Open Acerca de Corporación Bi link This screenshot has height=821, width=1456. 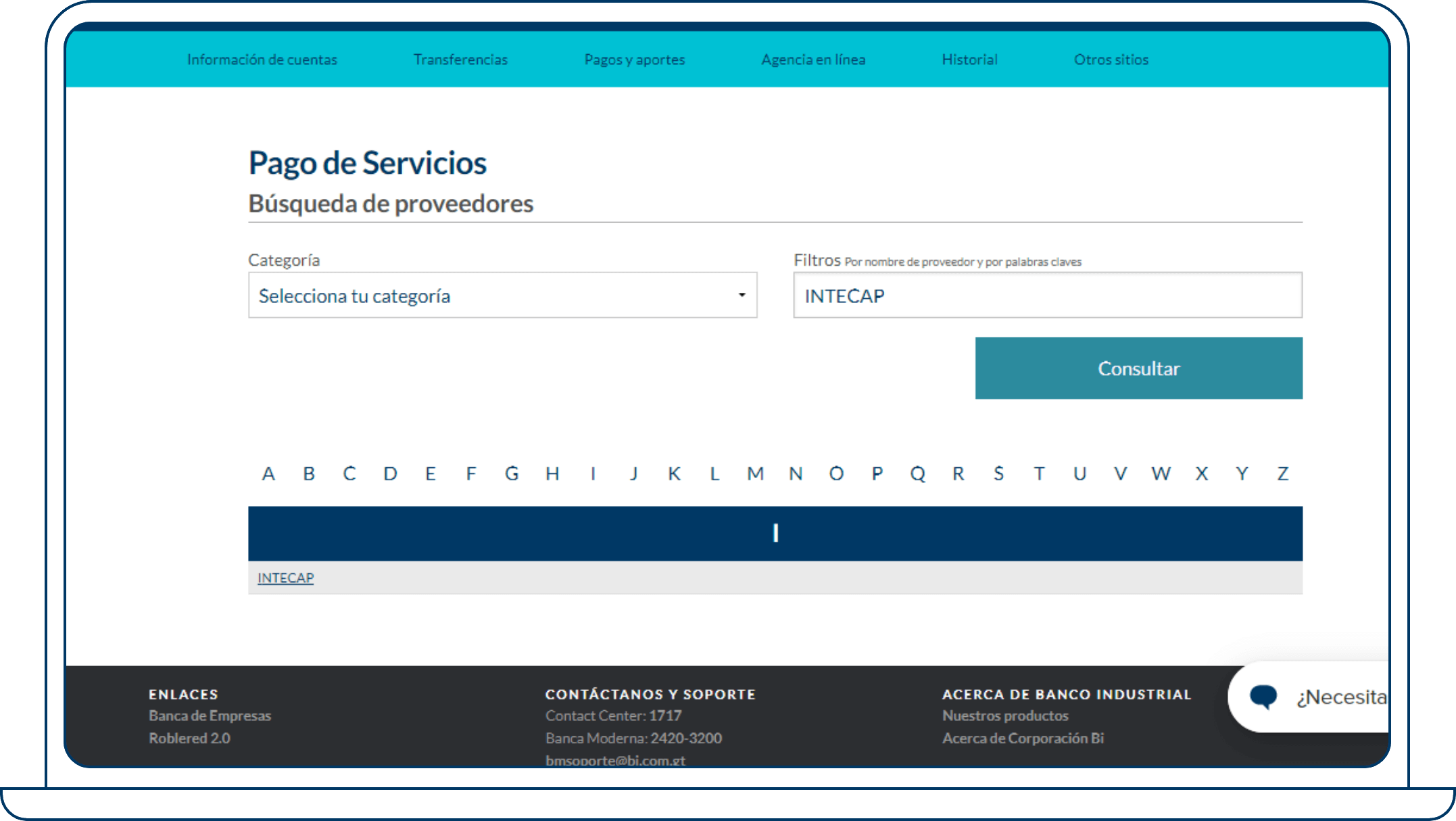[x=1023, y=738]
